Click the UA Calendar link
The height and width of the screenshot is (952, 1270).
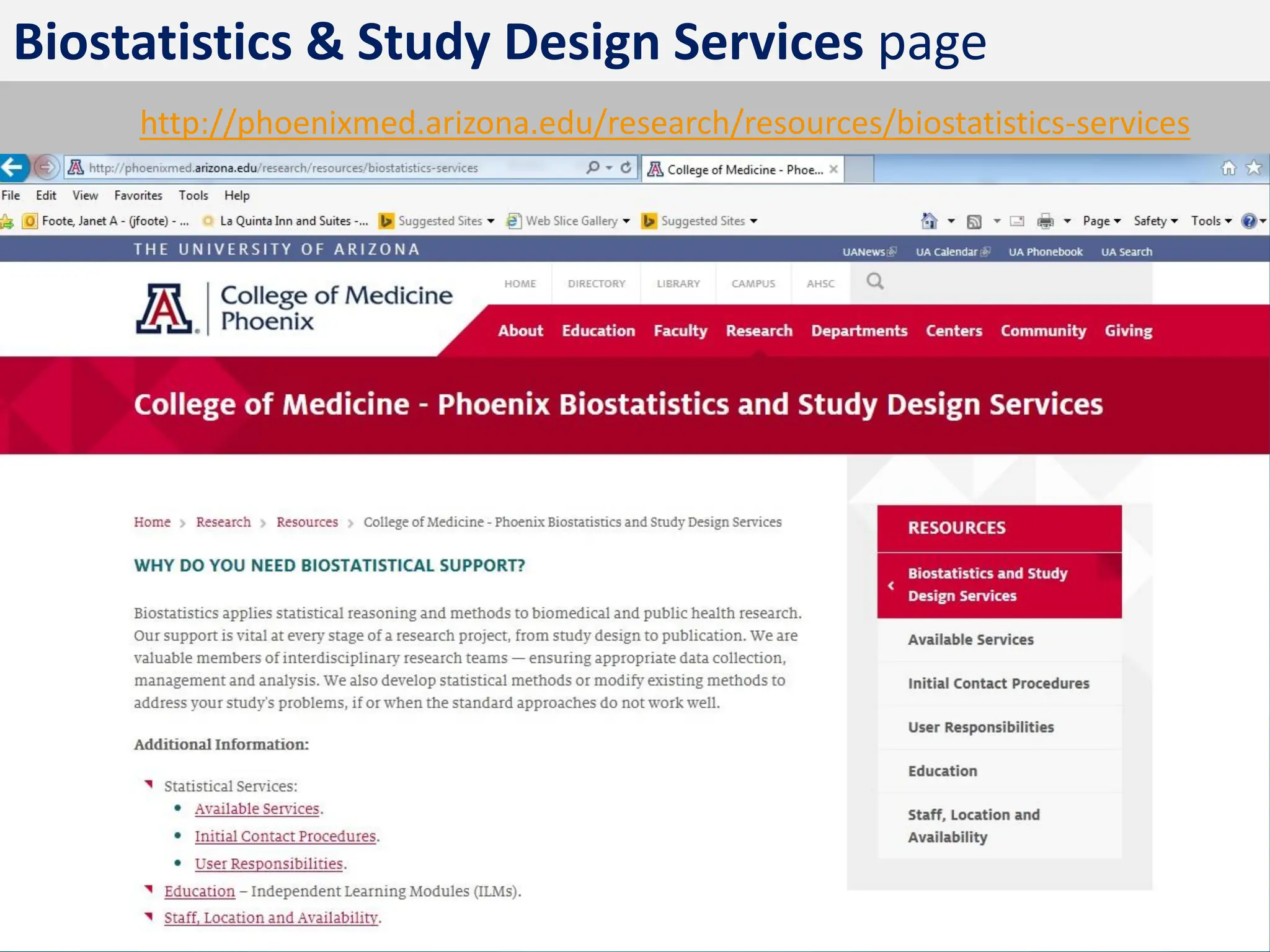pos(953,252)
